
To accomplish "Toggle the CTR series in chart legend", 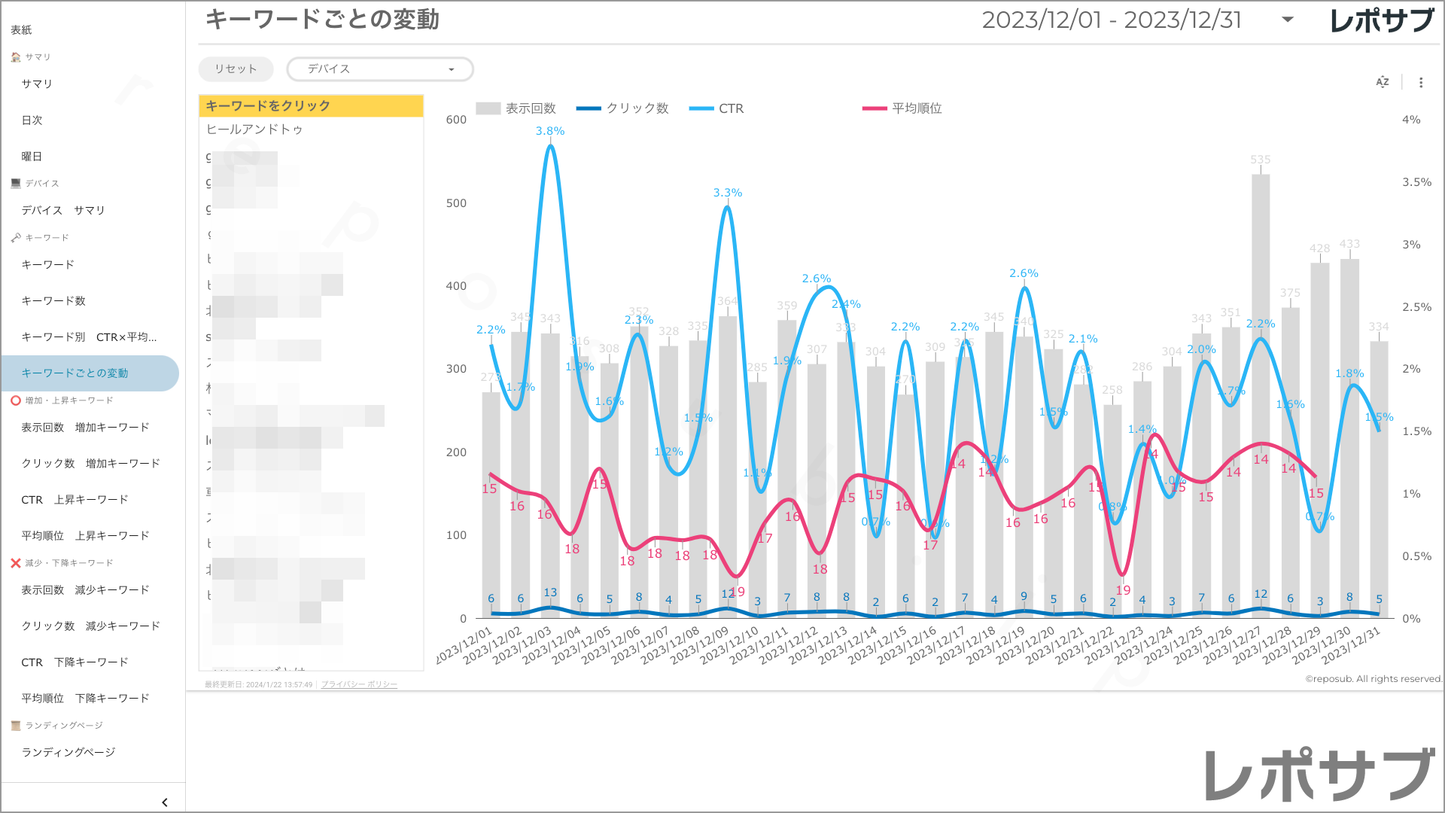I will [717, 108].
